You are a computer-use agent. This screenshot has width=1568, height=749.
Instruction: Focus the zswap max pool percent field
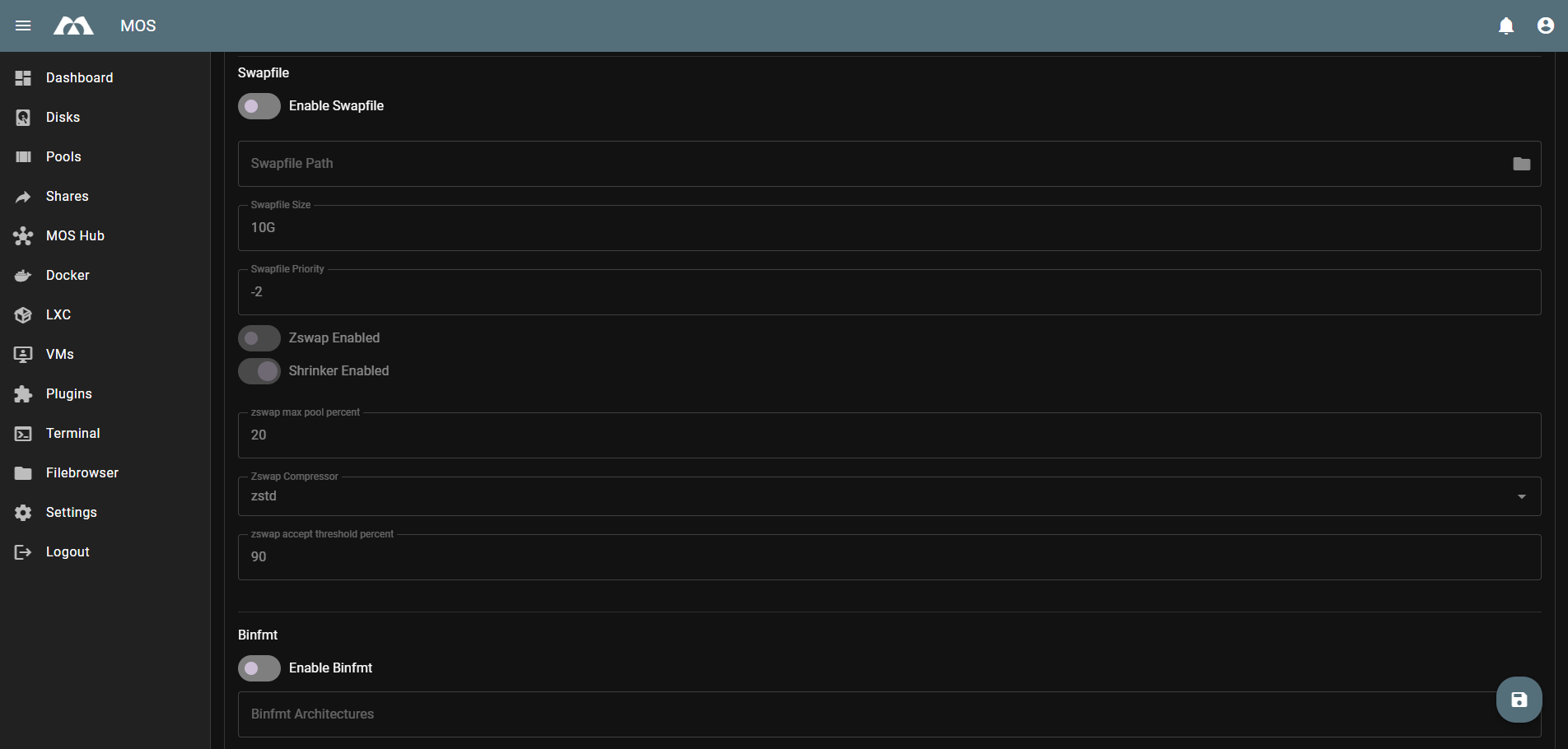pyautogui.click(x=888, y=435)
